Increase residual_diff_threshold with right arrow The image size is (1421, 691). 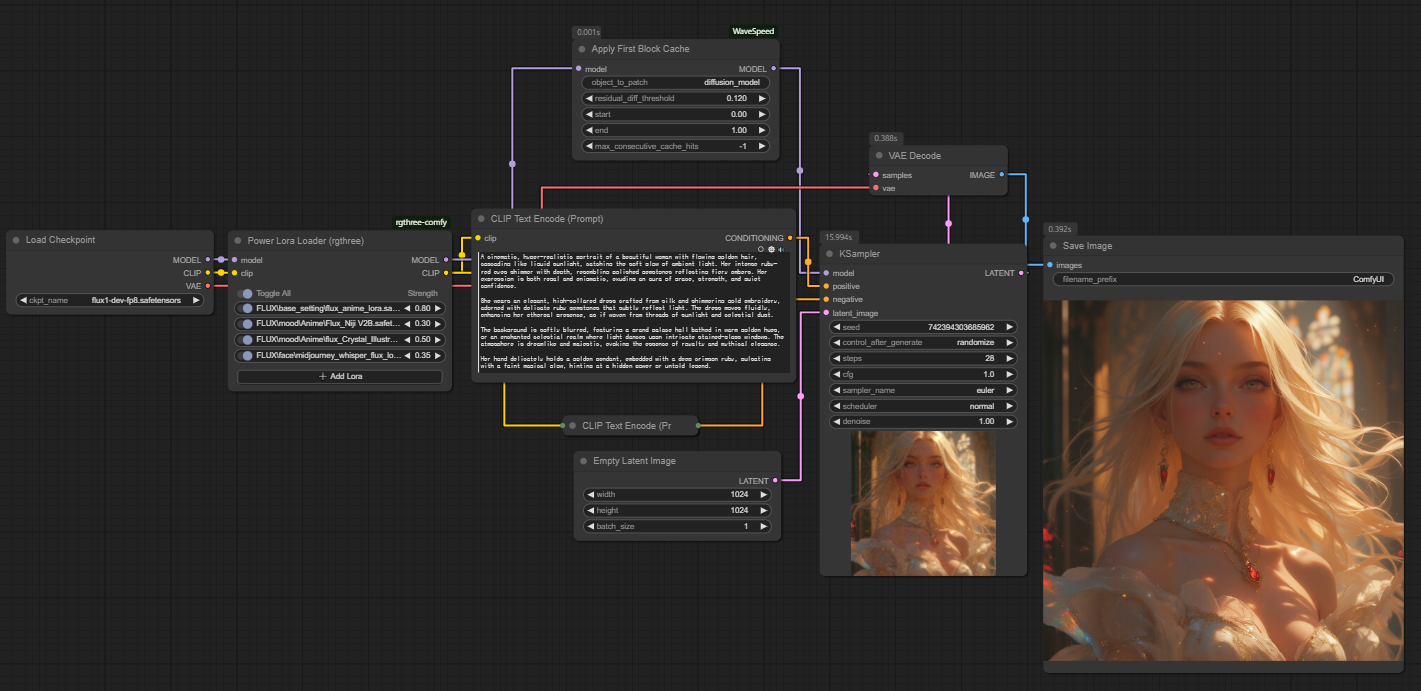762,98
